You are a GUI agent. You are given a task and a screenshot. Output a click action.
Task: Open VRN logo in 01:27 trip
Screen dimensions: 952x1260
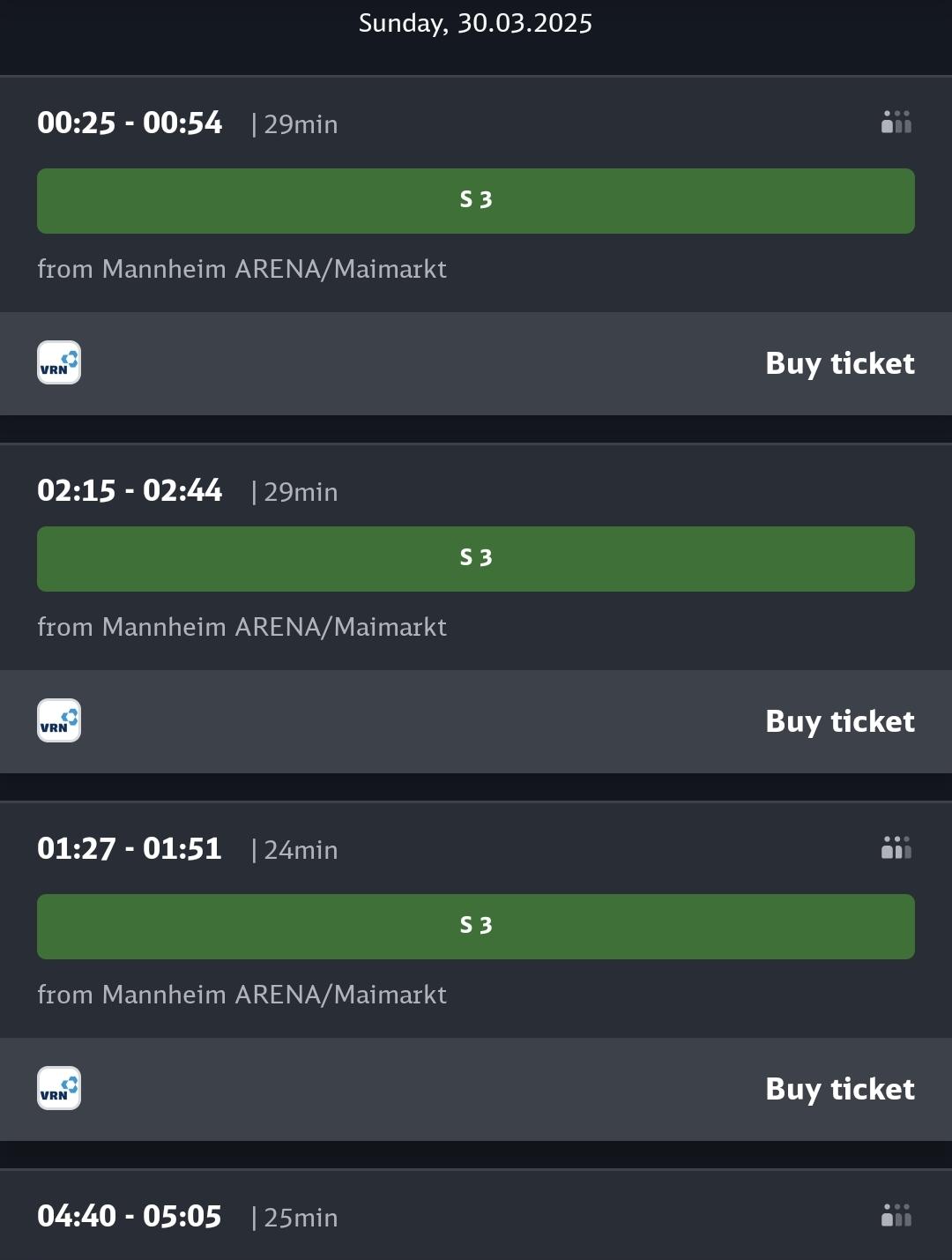point(59,1088)
